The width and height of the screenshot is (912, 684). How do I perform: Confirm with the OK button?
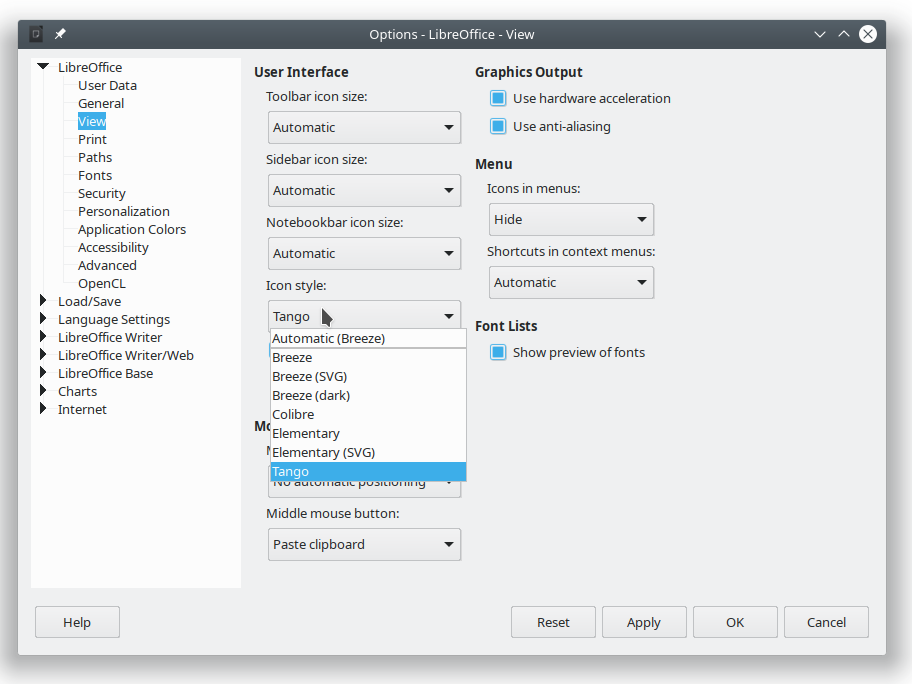click(x=735, y=622)
